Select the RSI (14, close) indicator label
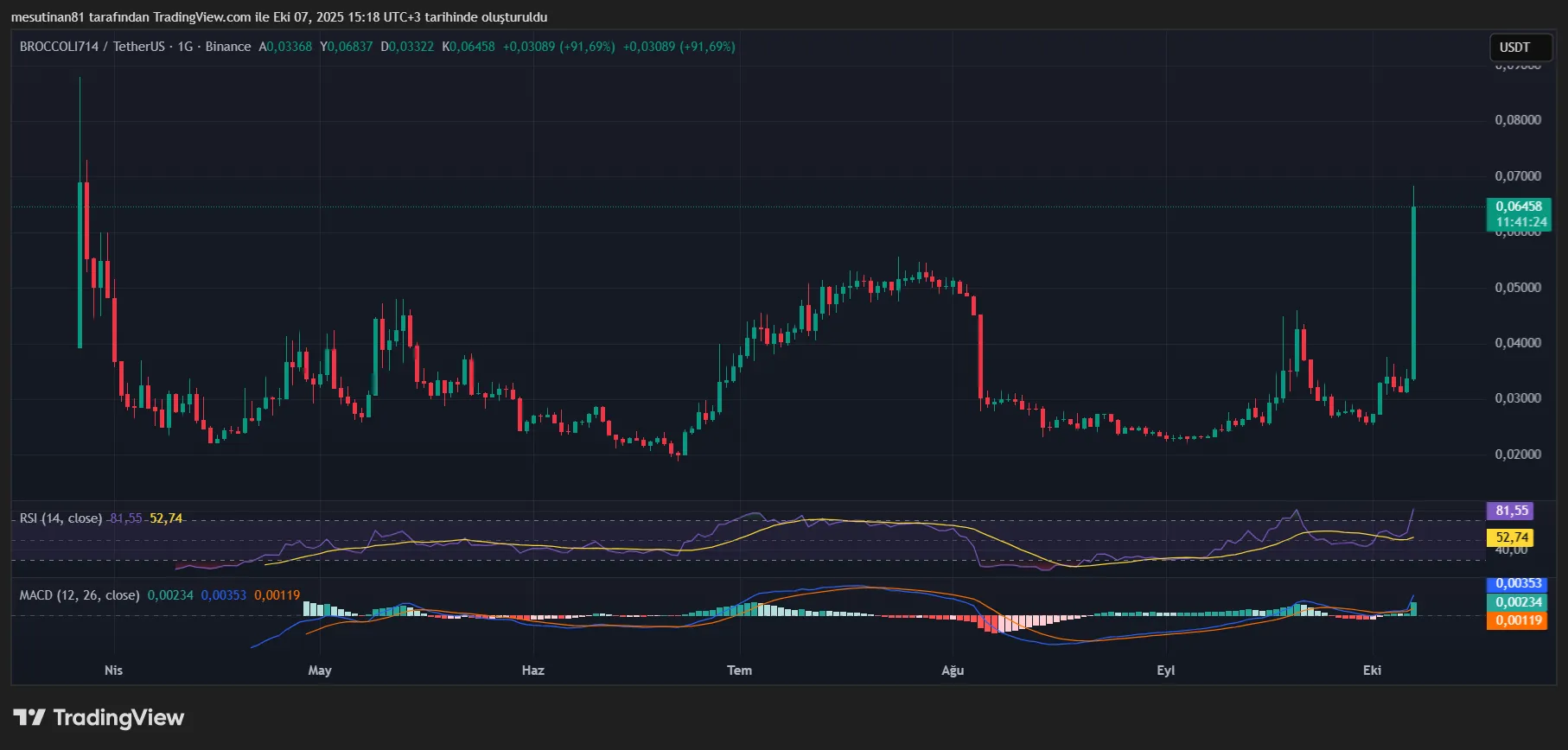The image size is (1568, 750). click(x=61, y=518)
